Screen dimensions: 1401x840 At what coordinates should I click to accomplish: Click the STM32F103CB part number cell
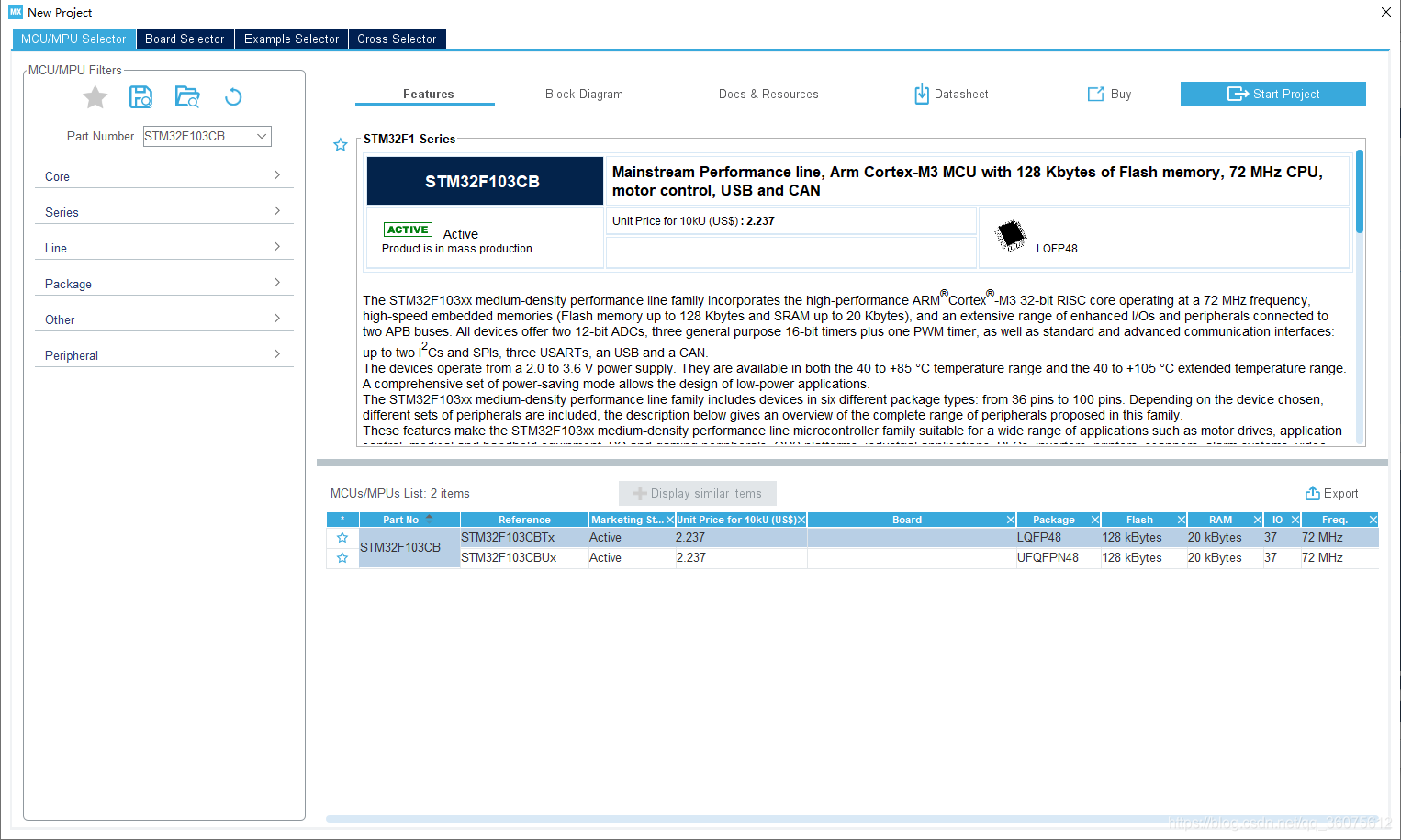coord(409,547)
